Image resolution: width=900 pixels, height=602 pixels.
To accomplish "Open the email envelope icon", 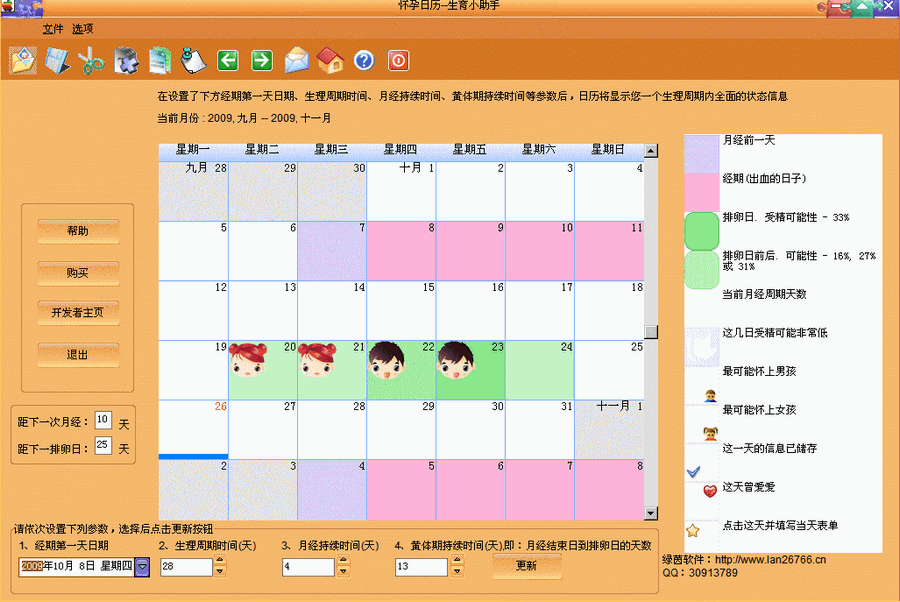I will click(296, 60).
